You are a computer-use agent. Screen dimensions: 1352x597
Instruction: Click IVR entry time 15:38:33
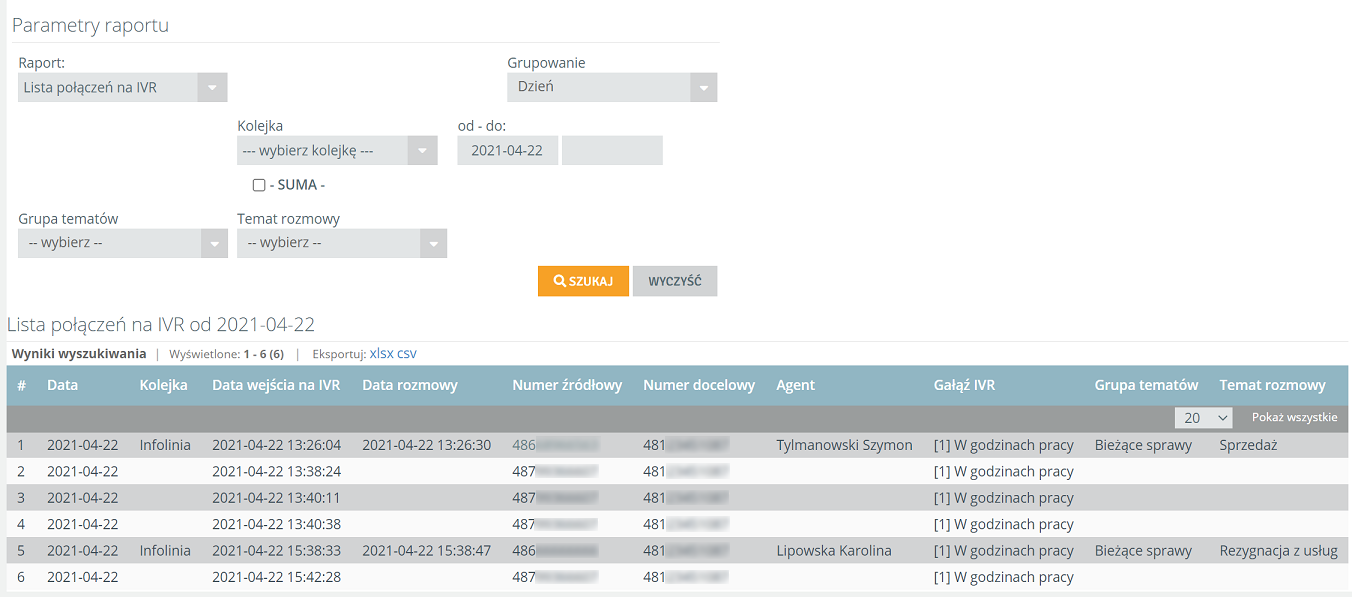pyautogui.click(x=277, y=550)
